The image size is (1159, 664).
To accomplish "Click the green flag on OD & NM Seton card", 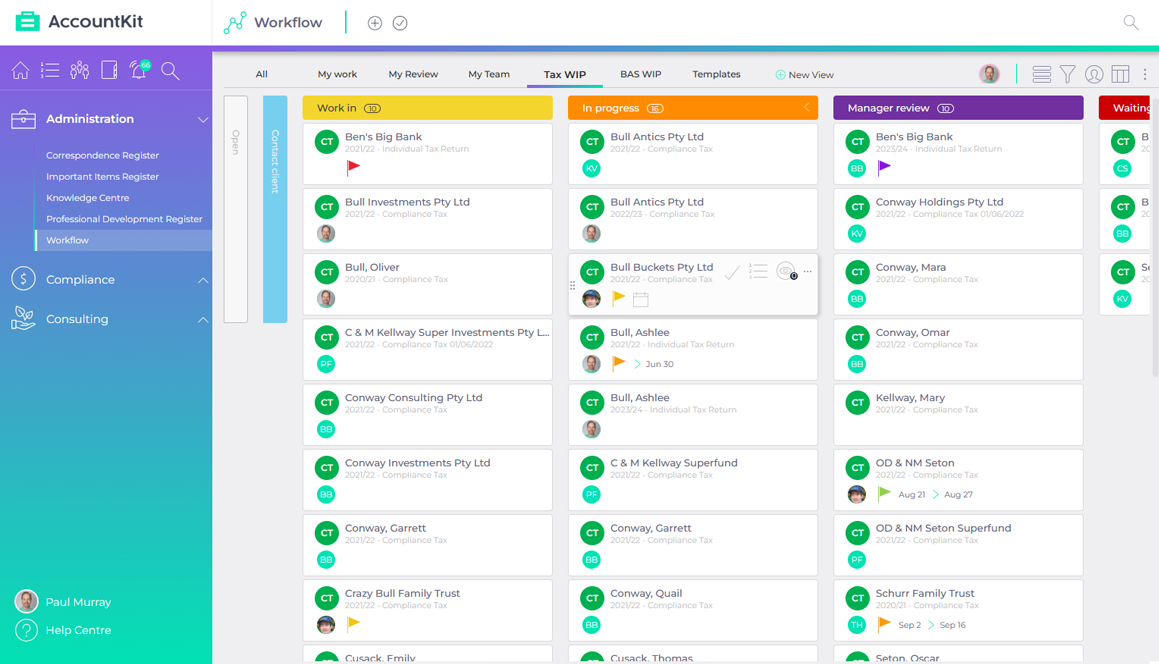I will tap(884, 494).
